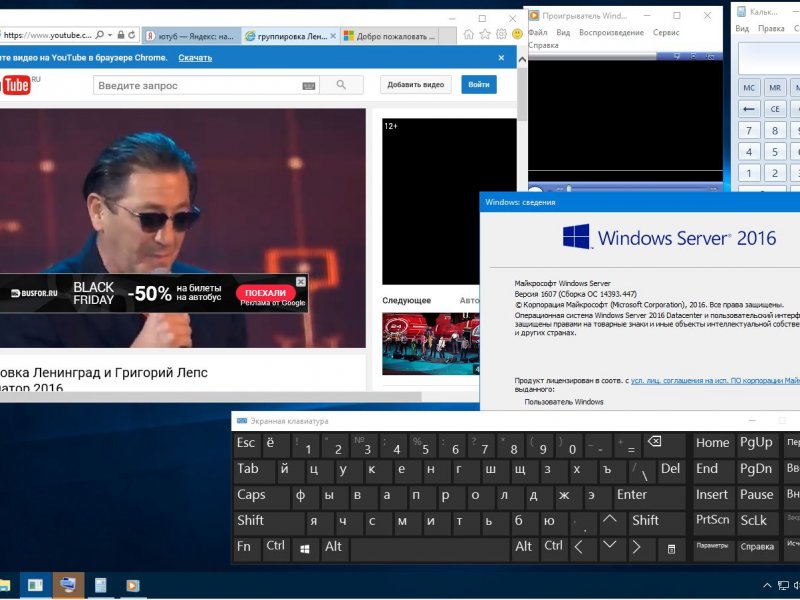Click the Calculator display field
The height and width of the screenshot is (600, 800).
click(x=769, y=58)
